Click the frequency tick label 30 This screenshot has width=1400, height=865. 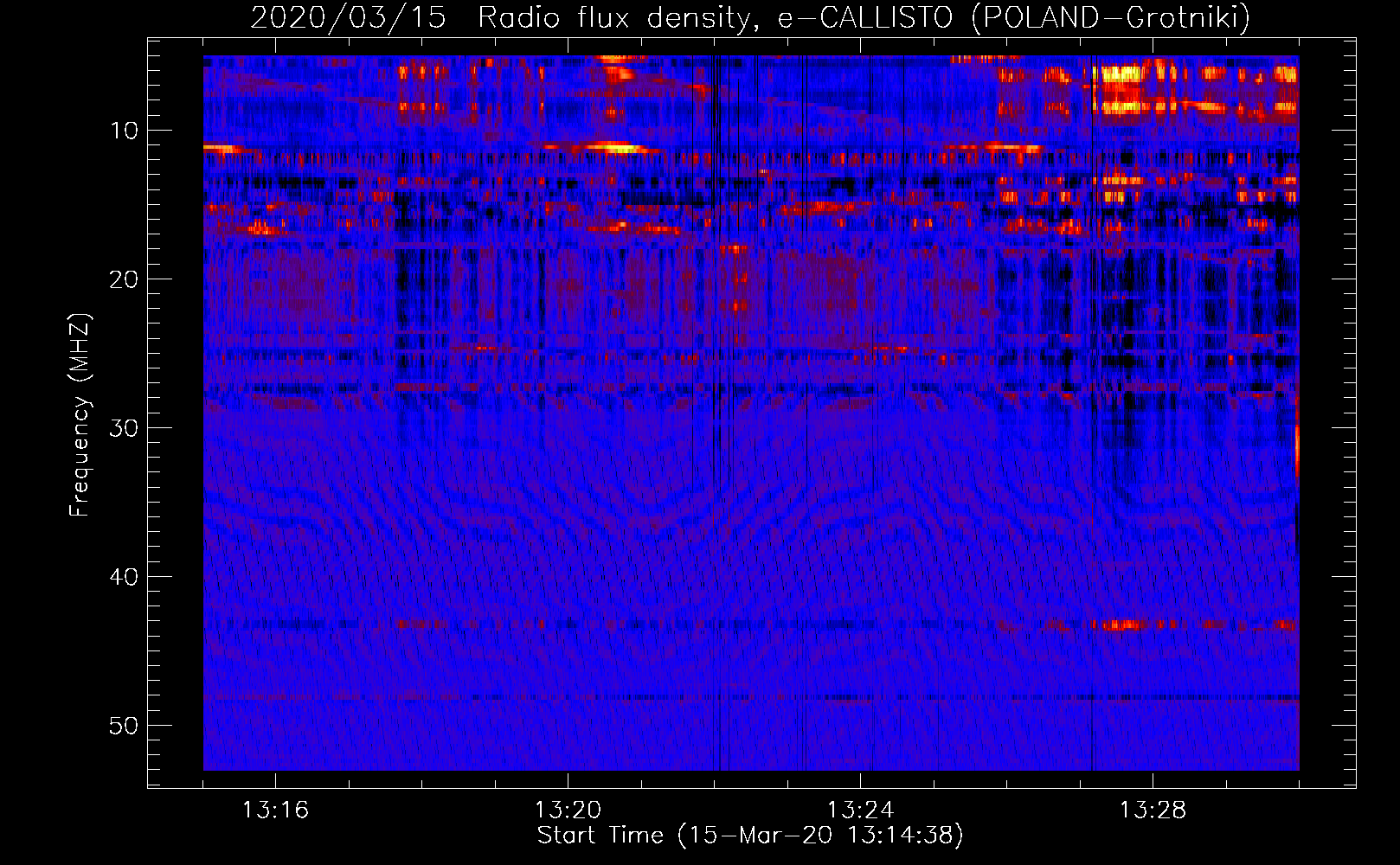[x=125, y=428]
